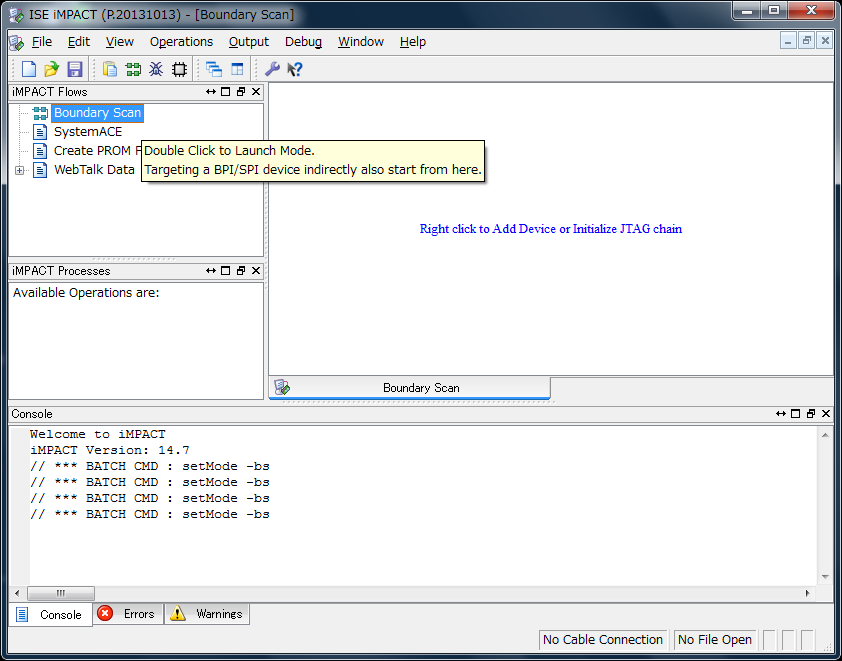Click the Initialize Chain green boxes icon

click(x=133, y=69)
